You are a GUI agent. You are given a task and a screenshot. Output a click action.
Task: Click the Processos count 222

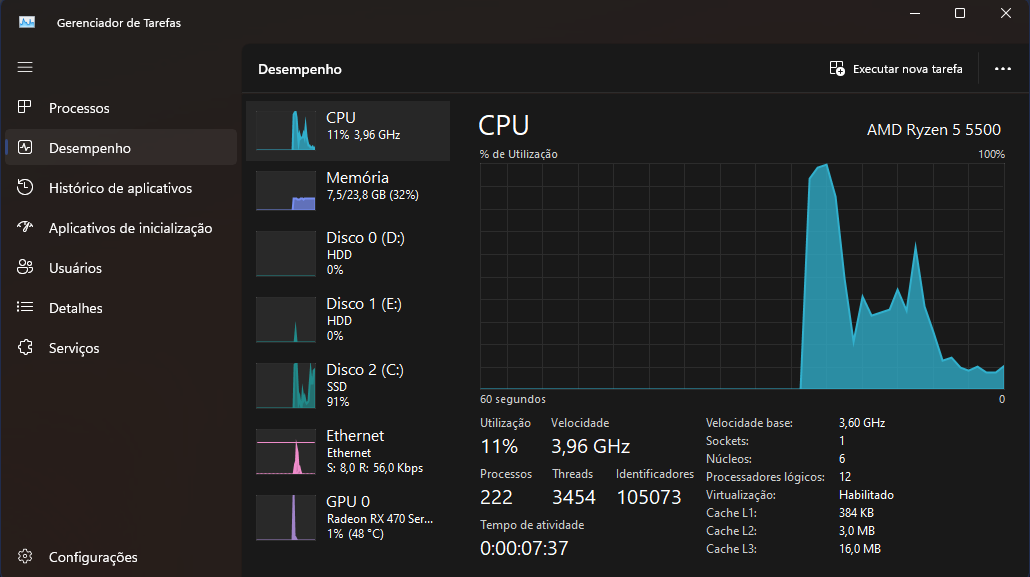click(x=496, y=497)
